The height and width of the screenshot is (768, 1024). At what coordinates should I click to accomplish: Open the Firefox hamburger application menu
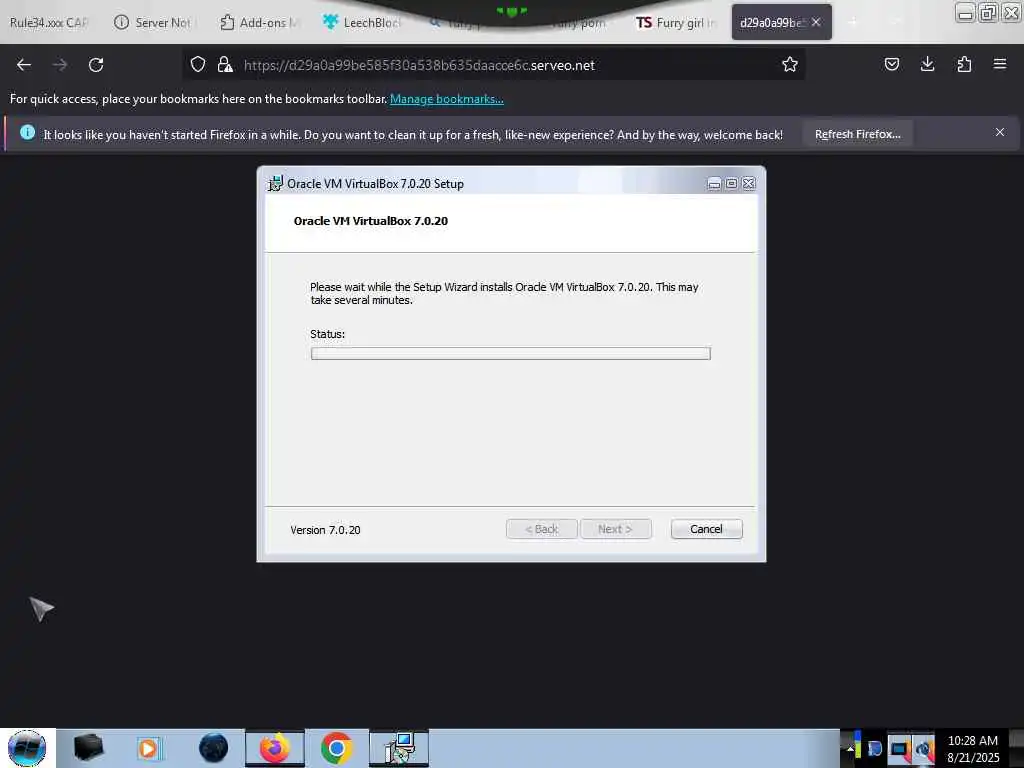(x=1000, y=64)
